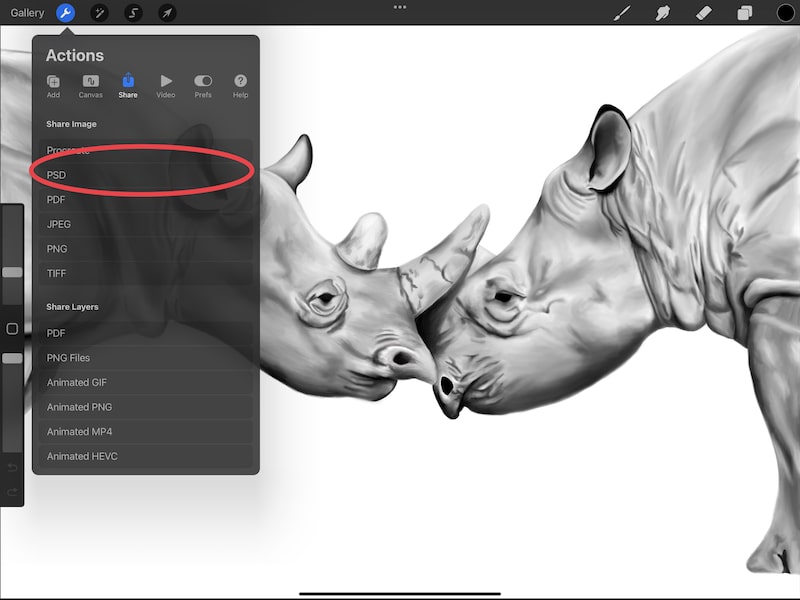
Task: Open the Layers panel icon
Action: coord(744,13)
